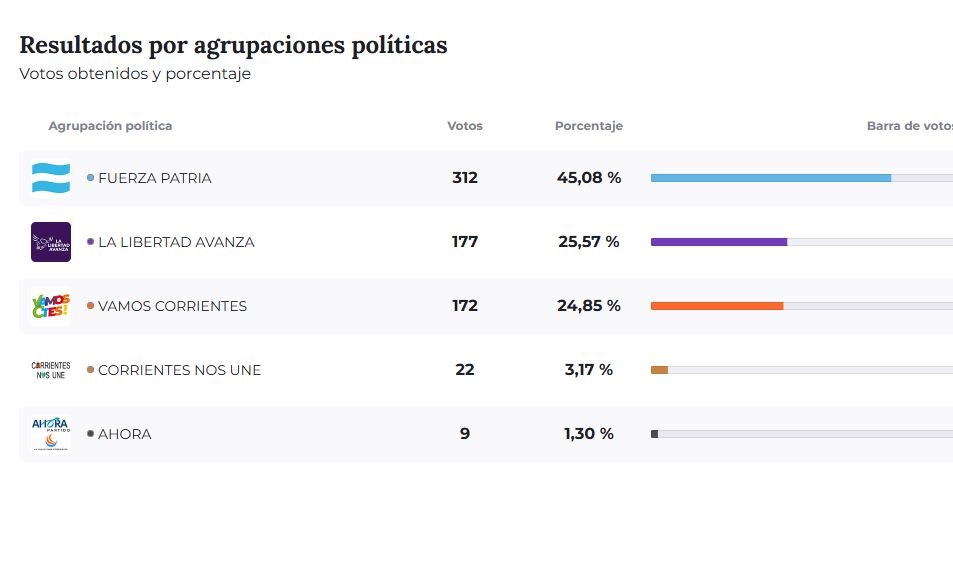953x581 pixels.
Task: Click the Agrupación política column header
Action: tap(110, 126)
